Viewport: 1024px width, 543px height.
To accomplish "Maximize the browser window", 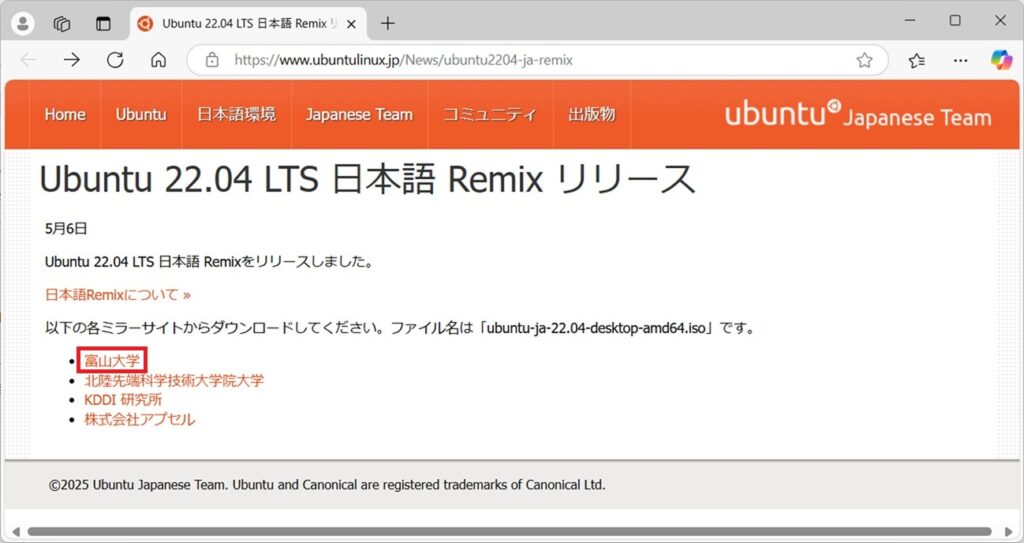I will click(955, 21).
